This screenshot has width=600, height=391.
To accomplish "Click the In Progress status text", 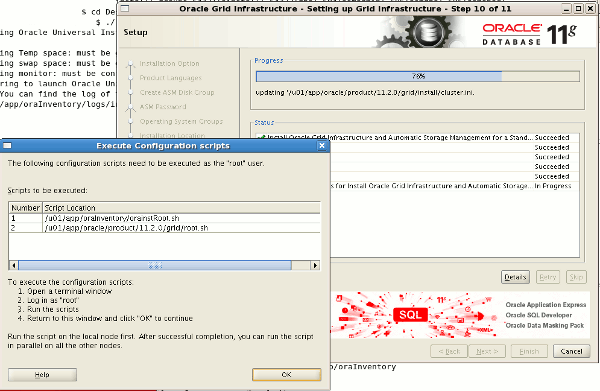I will (x=553, y=186).
